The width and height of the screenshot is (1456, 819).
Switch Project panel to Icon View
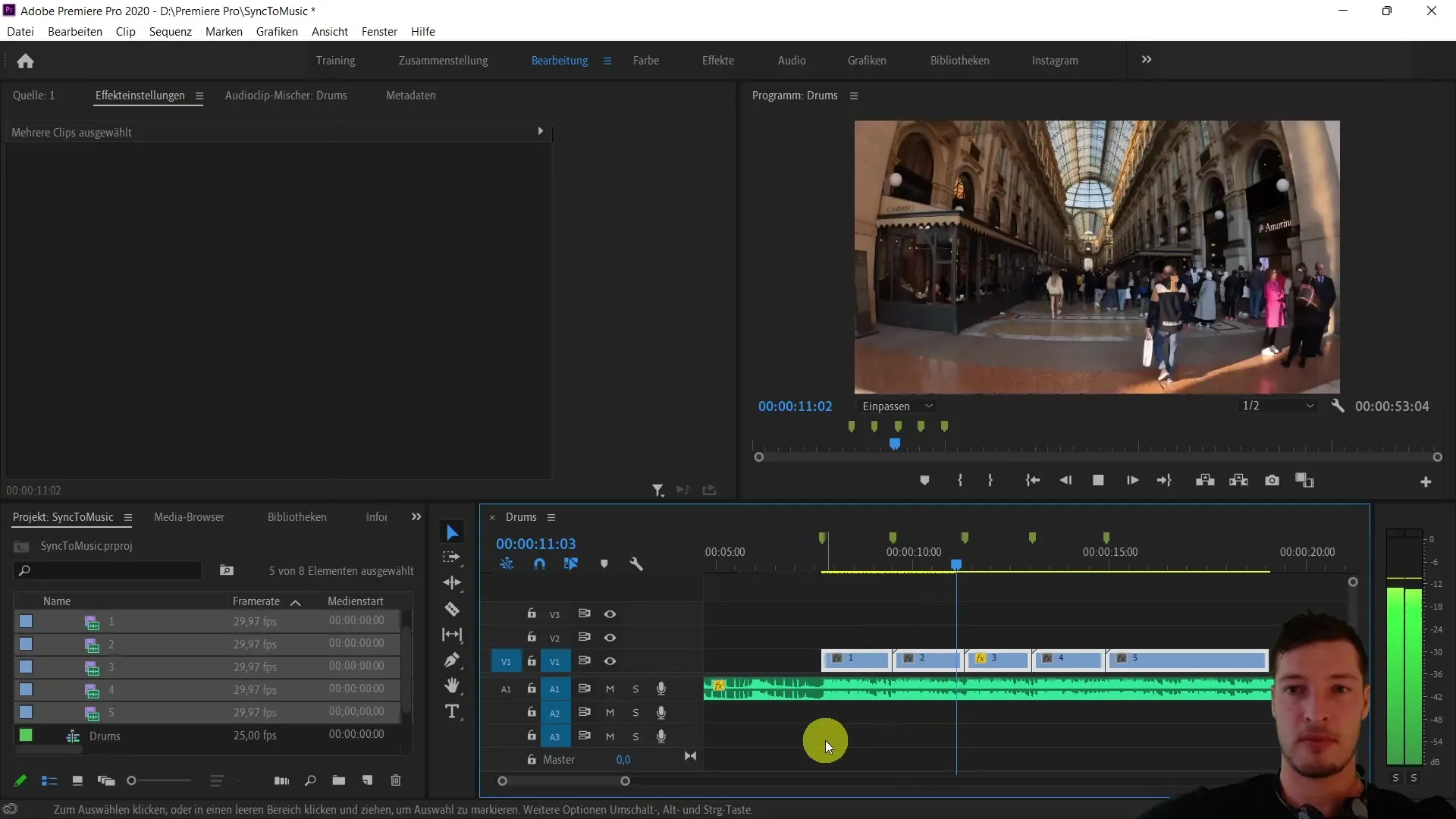click(x=77, y=781)
